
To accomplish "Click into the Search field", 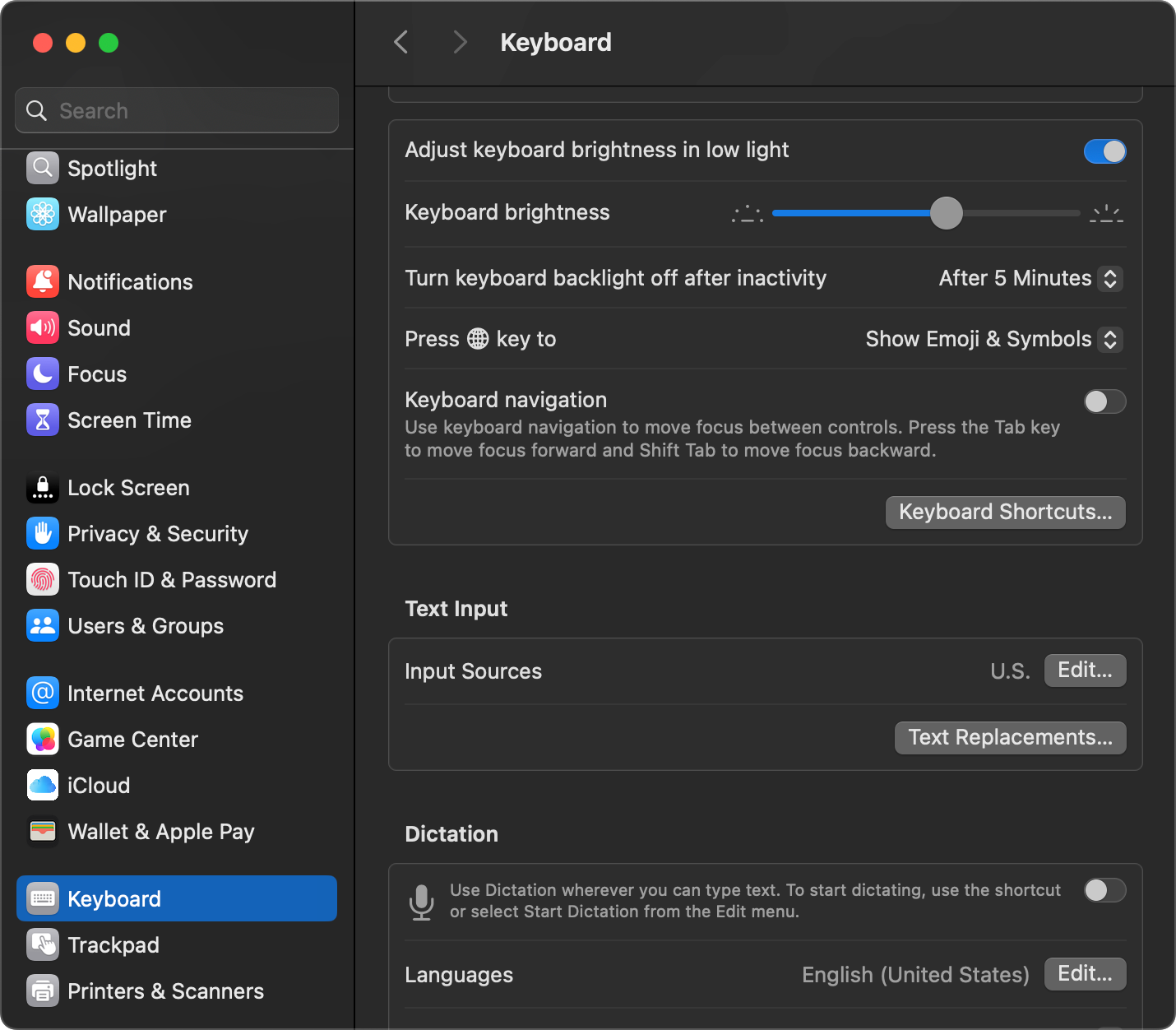I will click(x=177, y=110).
